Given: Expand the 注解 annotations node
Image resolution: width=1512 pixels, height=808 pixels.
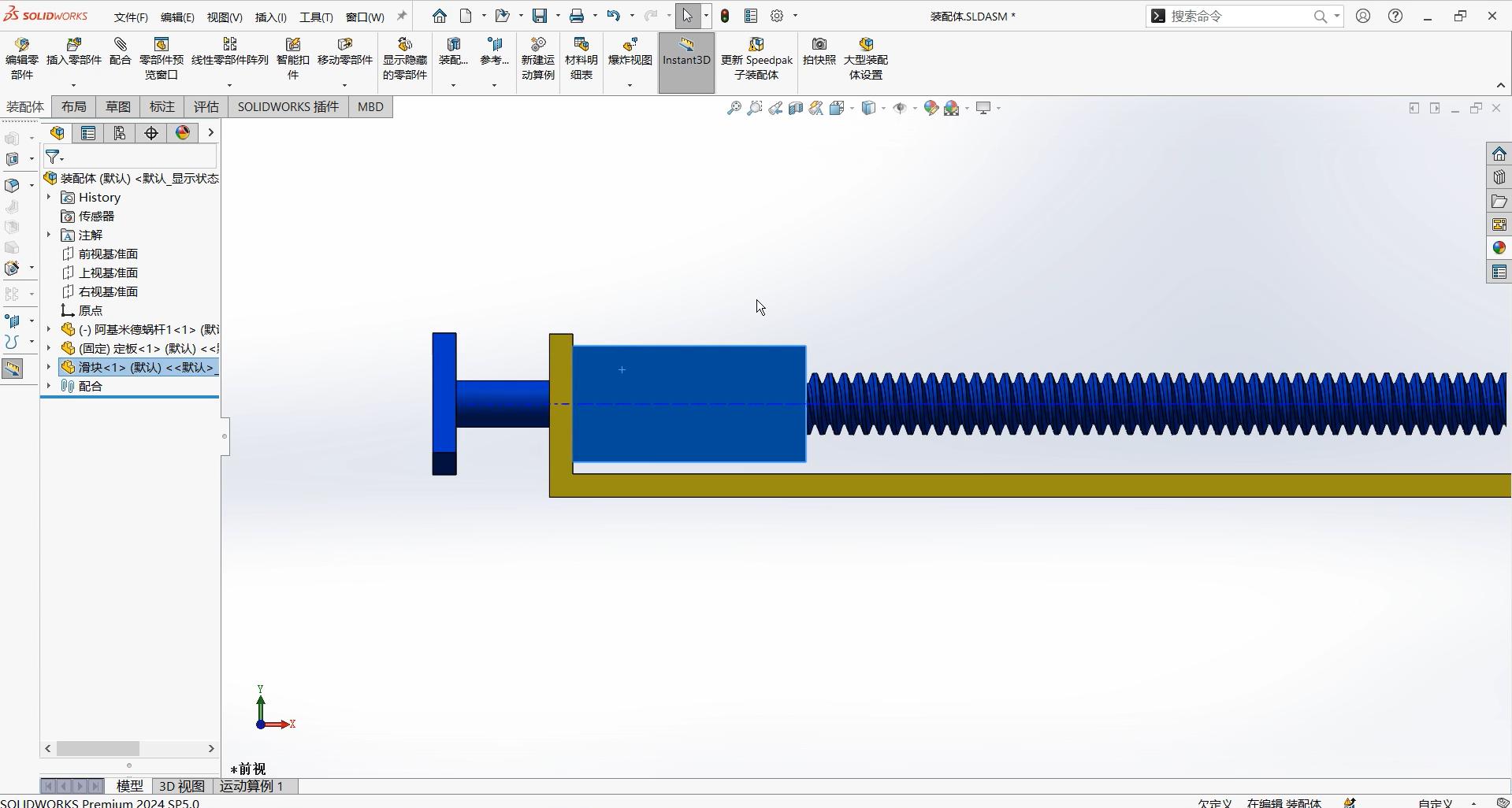Looking at the screenshot, I should pyautogui.click(x=49, y=235).
